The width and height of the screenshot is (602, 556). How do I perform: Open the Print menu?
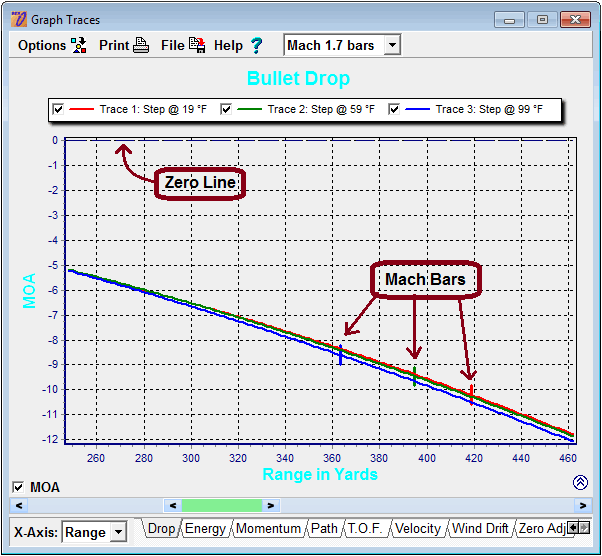[114, 45]
